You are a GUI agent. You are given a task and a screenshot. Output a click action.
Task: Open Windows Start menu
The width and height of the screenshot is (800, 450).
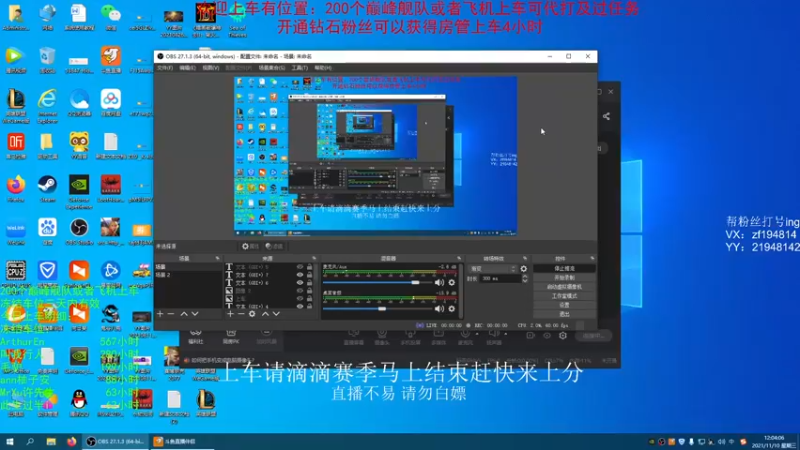[x=10, y=441]
